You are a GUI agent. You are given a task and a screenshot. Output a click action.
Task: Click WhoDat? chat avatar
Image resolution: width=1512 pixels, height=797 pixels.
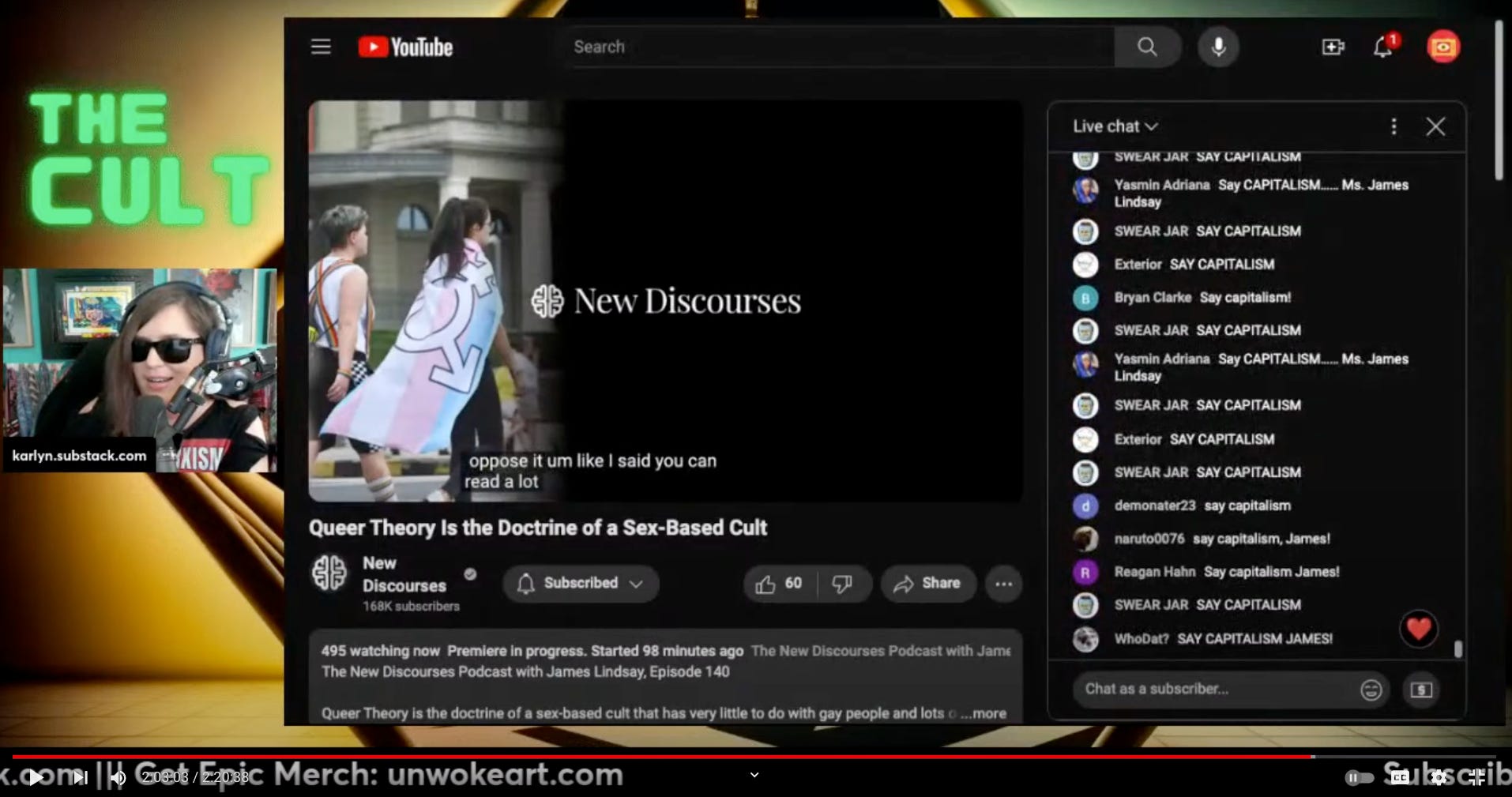tap(1085, 638)
